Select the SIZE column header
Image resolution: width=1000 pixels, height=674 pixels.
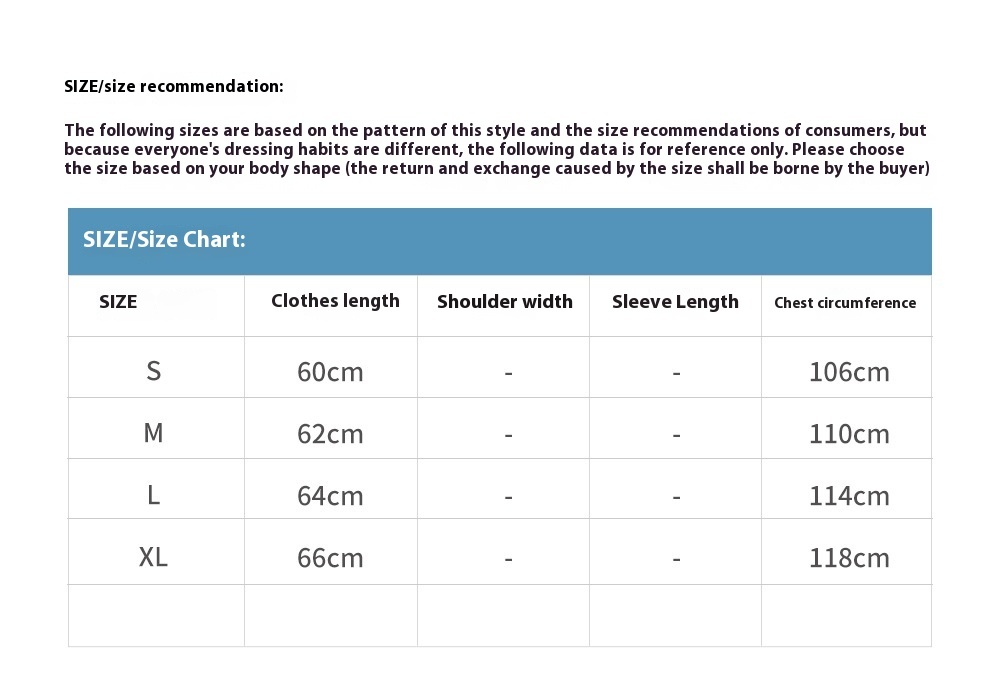[118, 302]
